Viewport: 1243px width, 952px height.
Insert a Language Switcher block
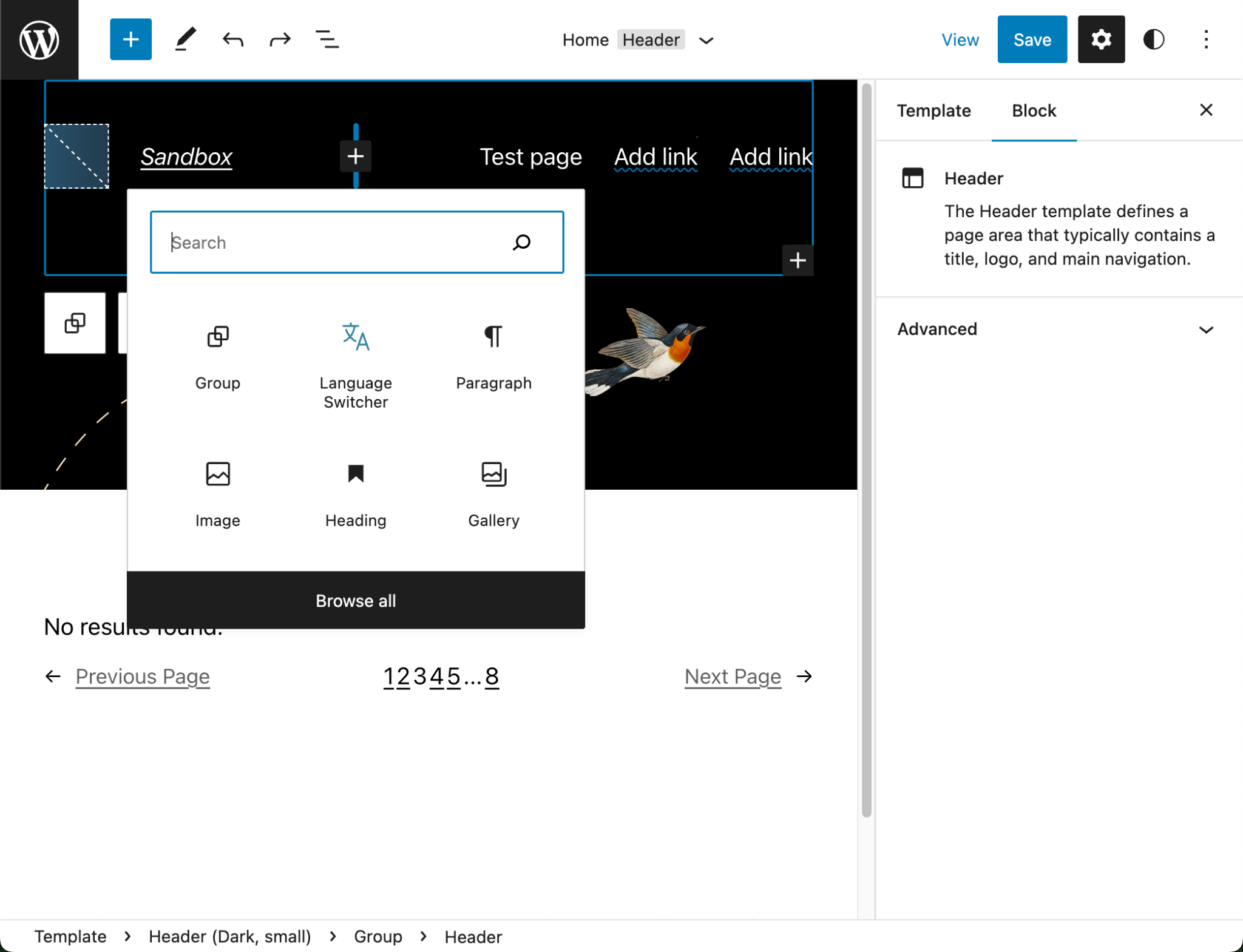(355, 358)
